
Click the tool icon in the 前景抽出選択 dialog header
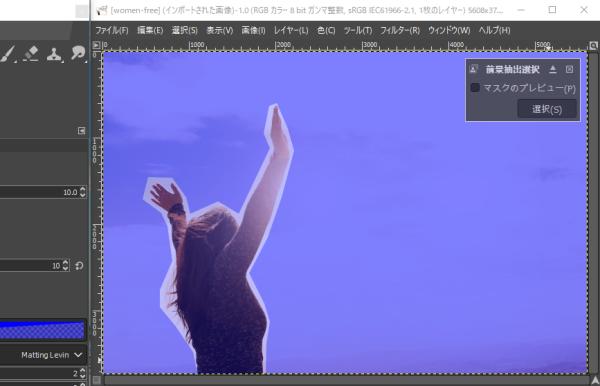473,69
